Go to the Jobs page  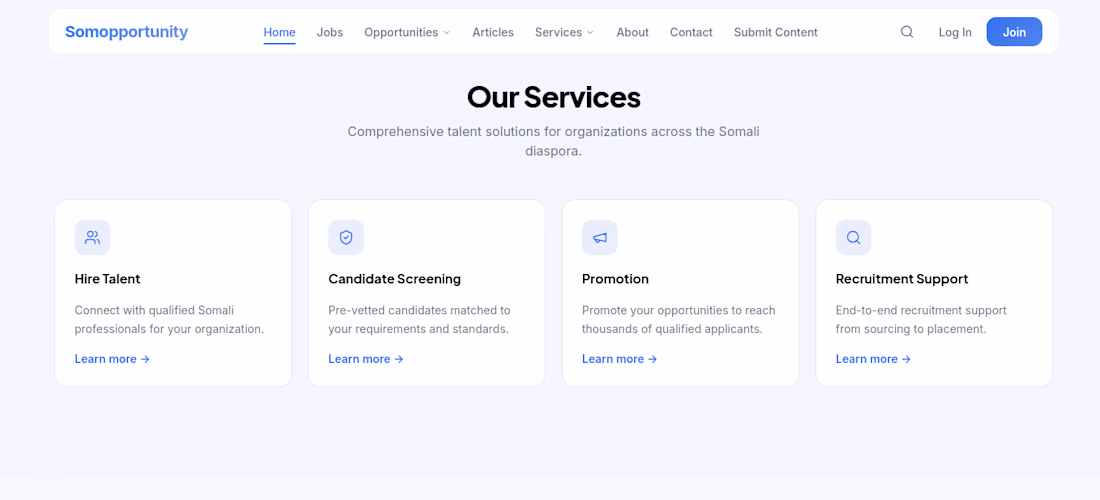click(330, 32)
